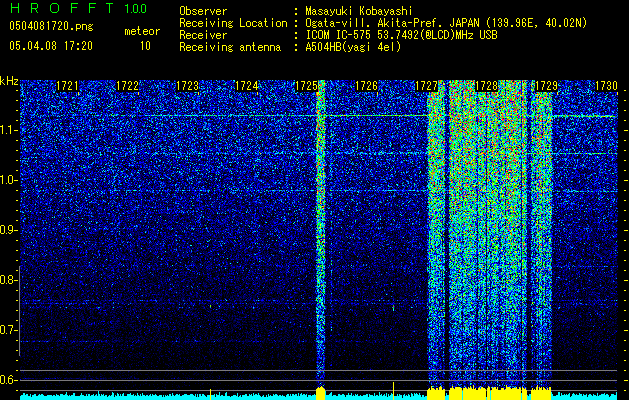Click the 1727 time marker
The width and height of the screenshot is (629, 400).
[x=426, y=86]
